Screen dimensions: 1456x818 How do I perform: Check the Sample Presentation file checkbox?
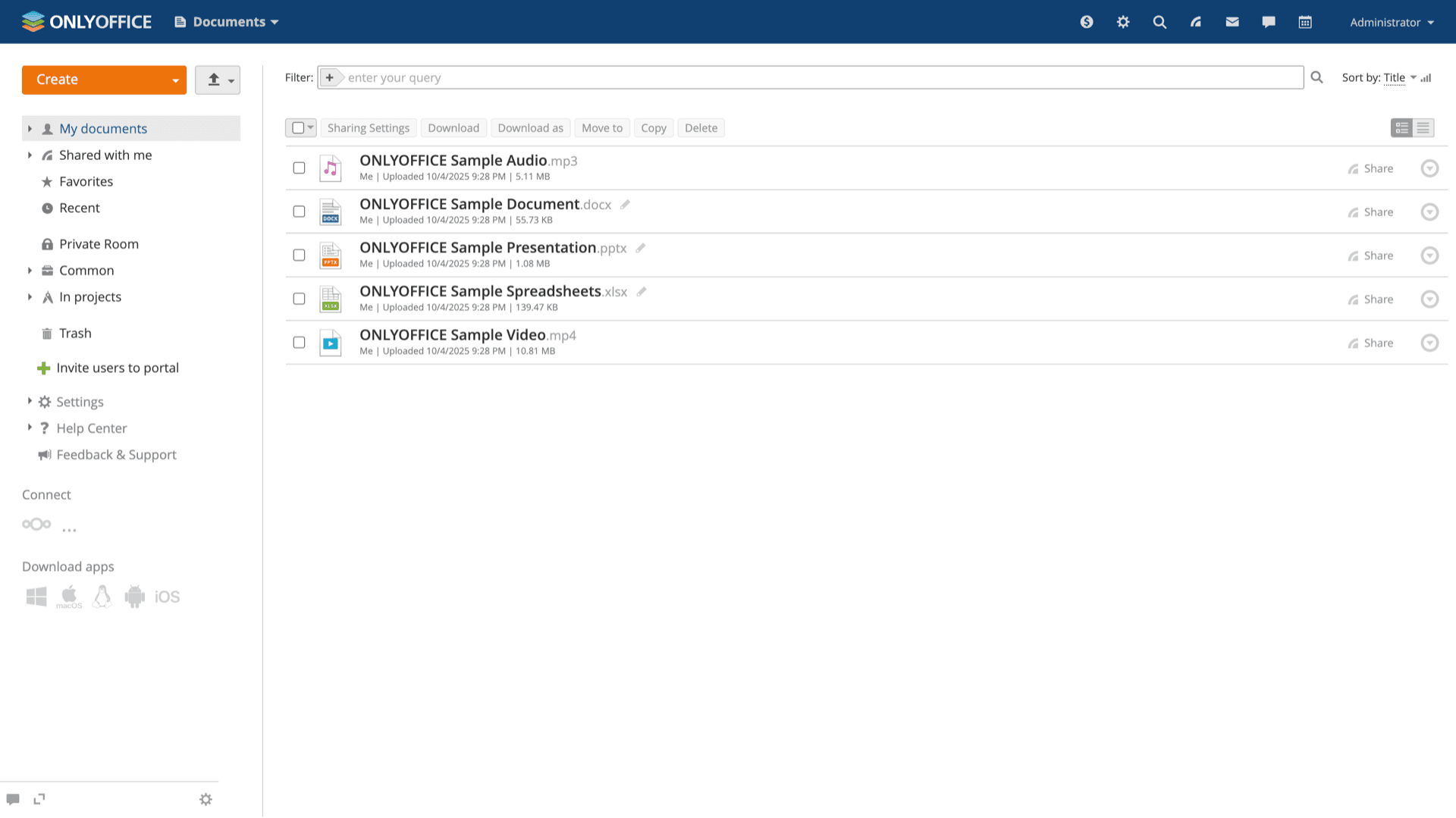300,255
